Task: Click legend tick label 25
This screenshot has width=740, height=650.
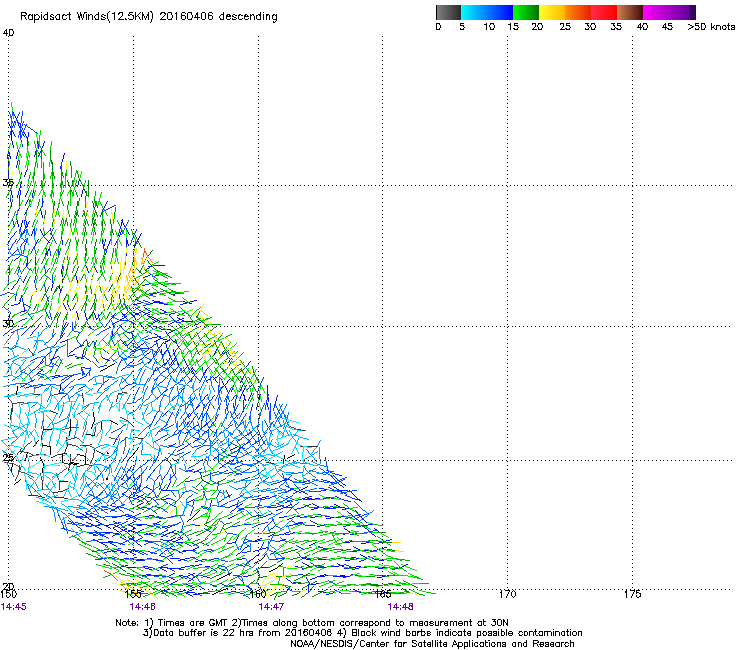Action: 565,27
